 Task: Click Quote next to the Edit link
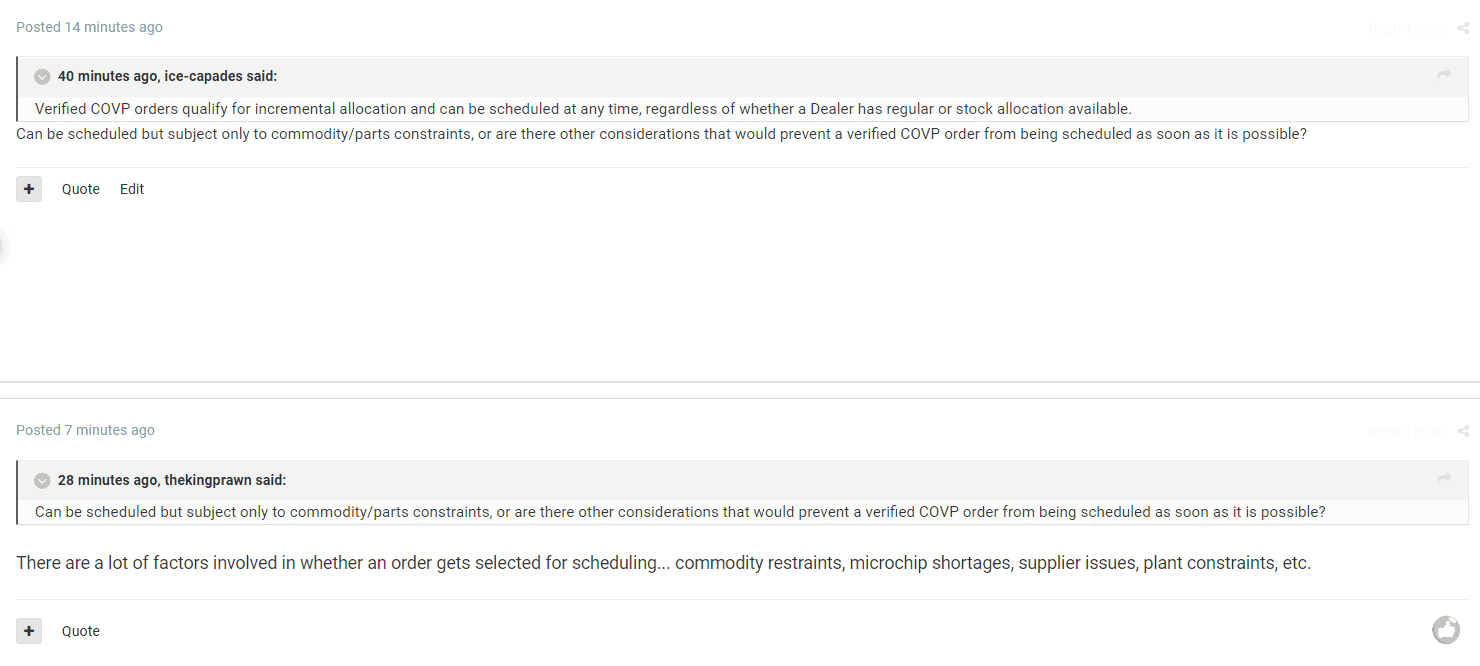[x=81, y=189]
